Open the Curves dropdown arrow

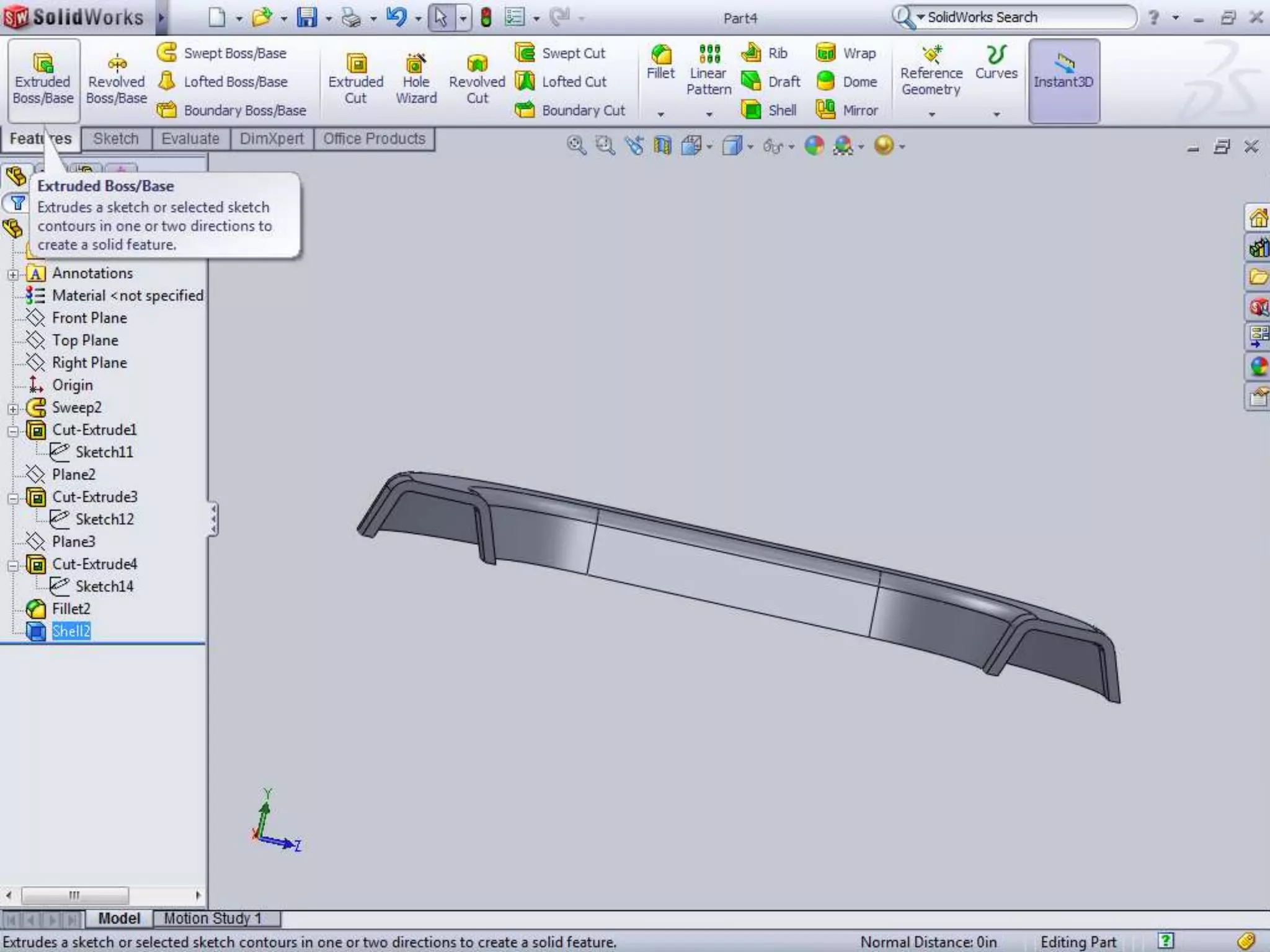click(x=997, y=114)
